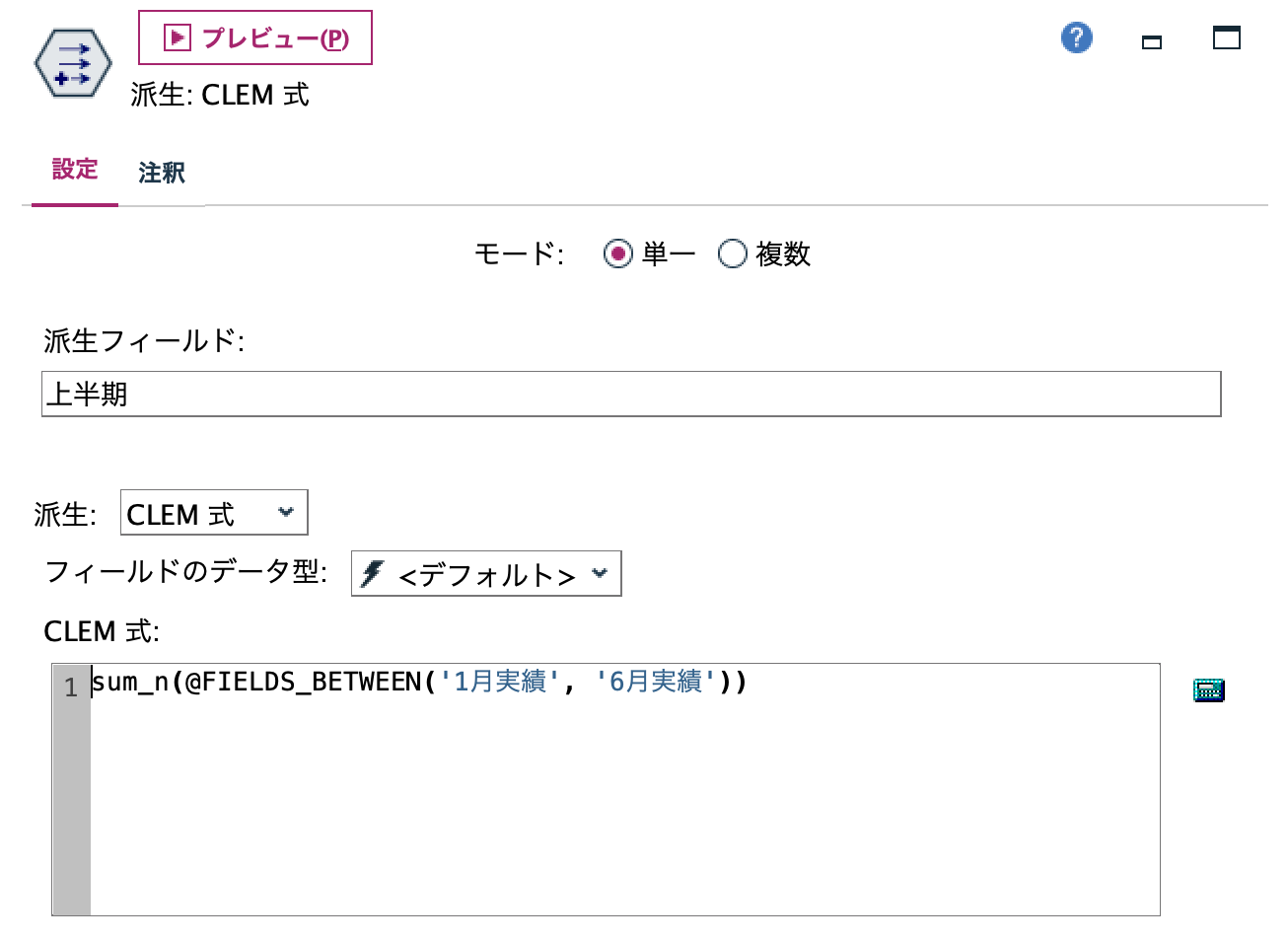Click the help question mark icon
Image resolution: width=1288 pixels, height=941 pixels.
point(1076,37)
